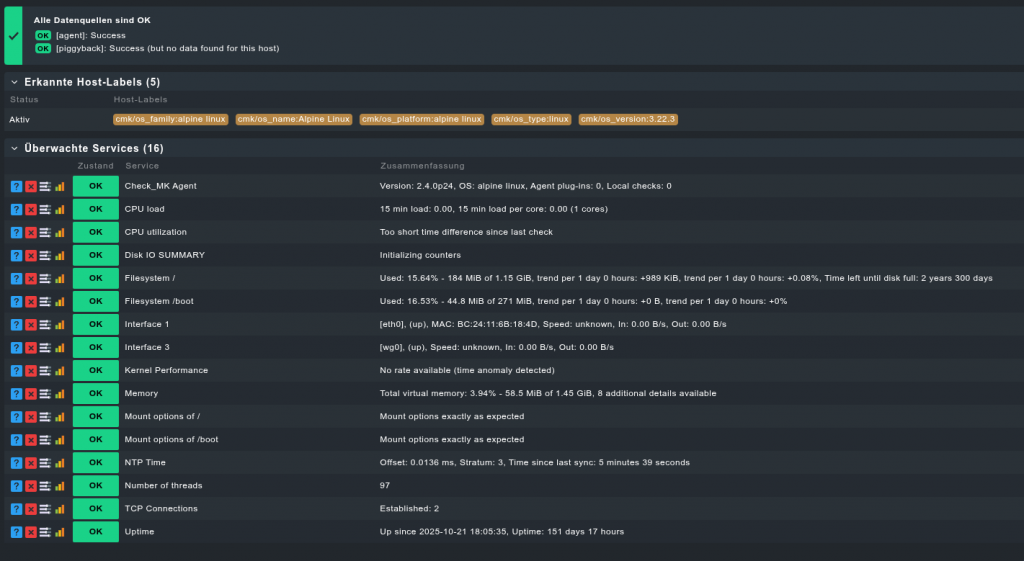Click the cmk/os_family:alpine linux label
Viewport: 1024px width, 561px height.
pos(170,119)
